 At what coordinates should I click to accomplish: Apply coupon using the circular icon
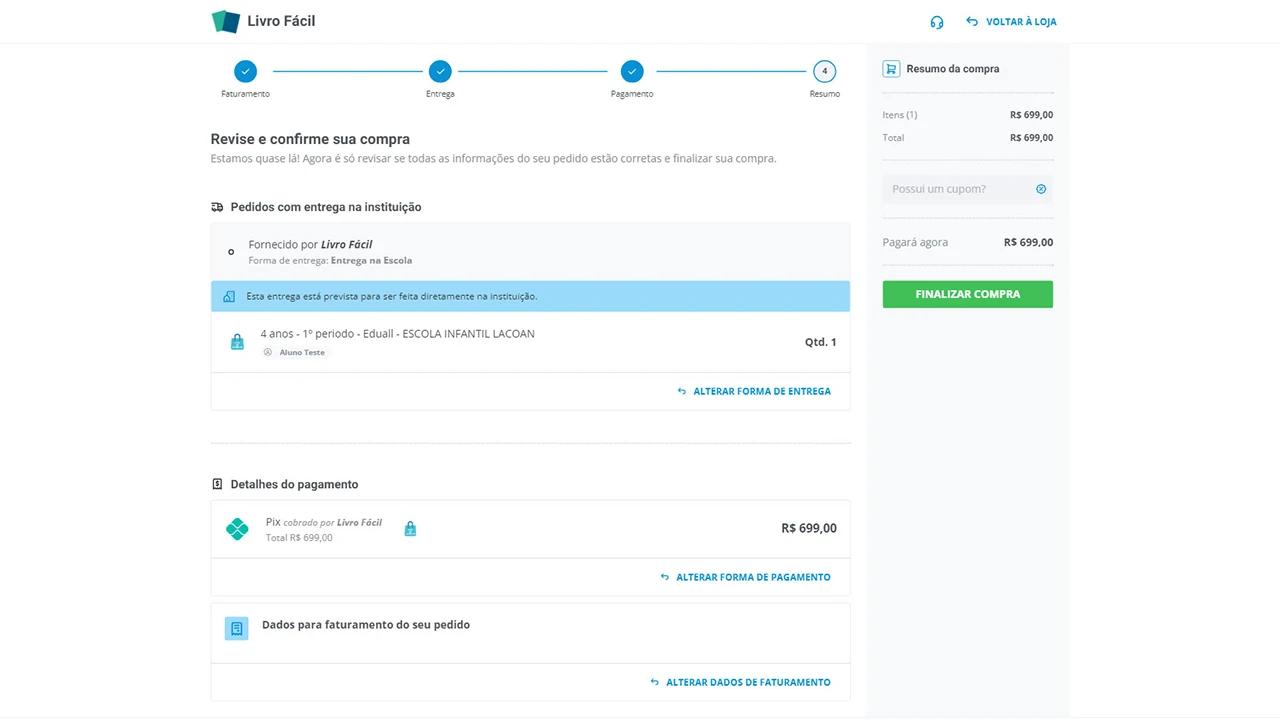point(1041,189)
